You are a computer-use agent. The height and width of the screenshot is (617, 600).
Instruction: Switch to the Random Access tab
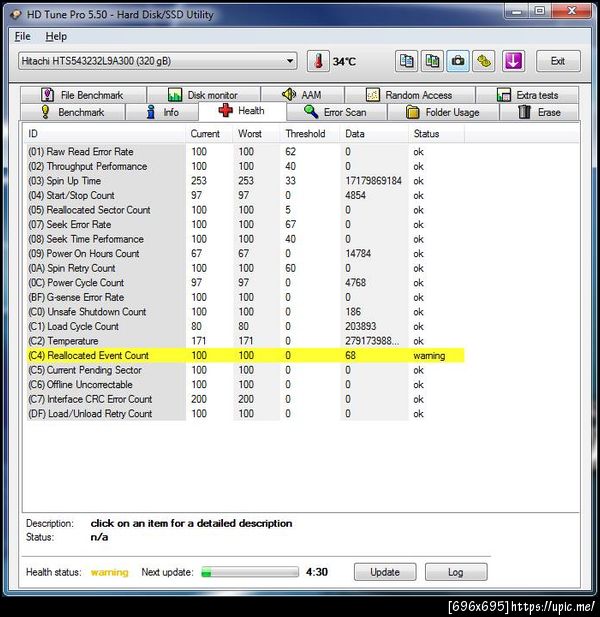click(410, 95)
